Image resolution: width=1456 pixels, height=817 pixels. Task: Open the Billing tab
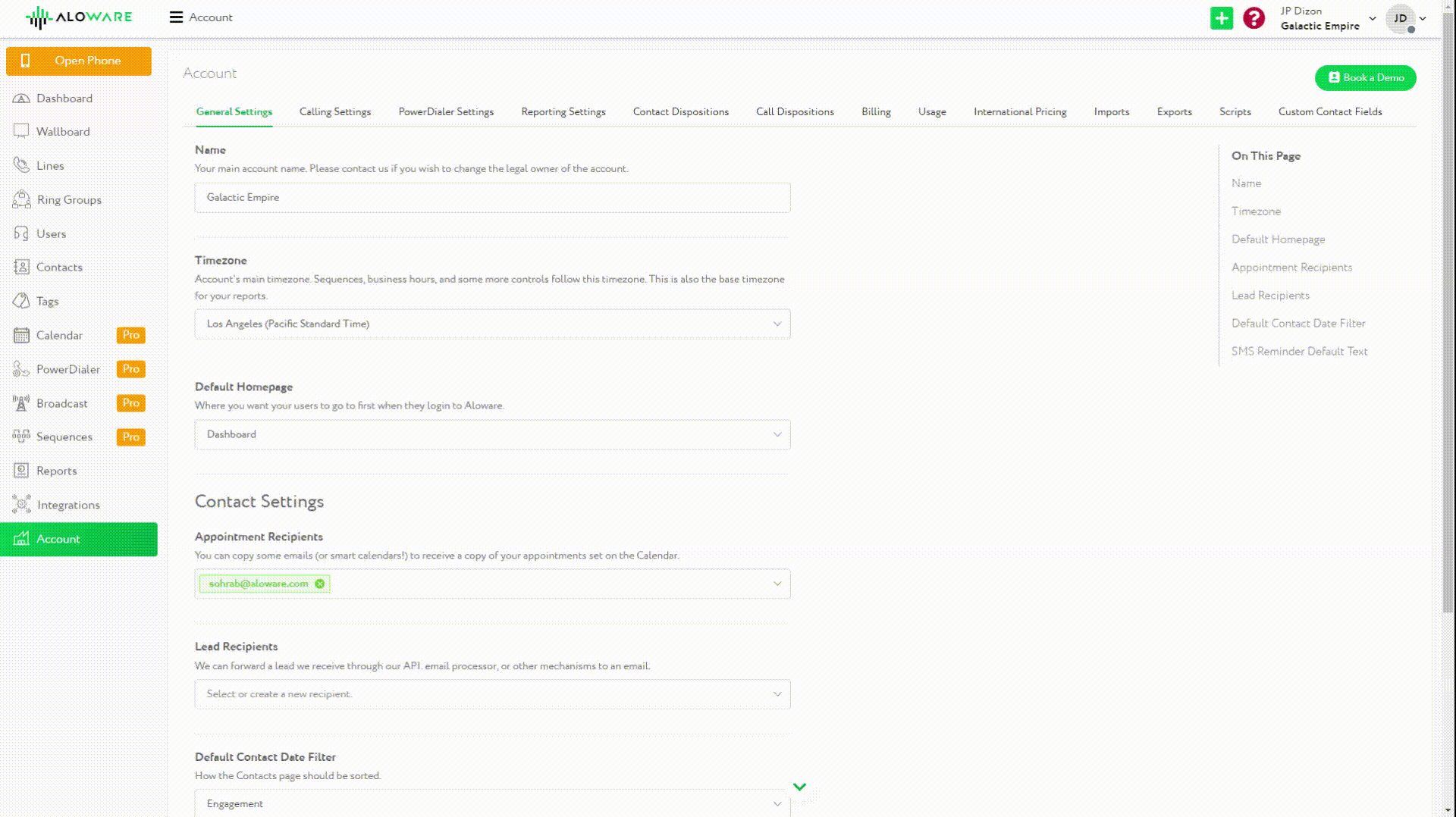(x=876, y=112)
